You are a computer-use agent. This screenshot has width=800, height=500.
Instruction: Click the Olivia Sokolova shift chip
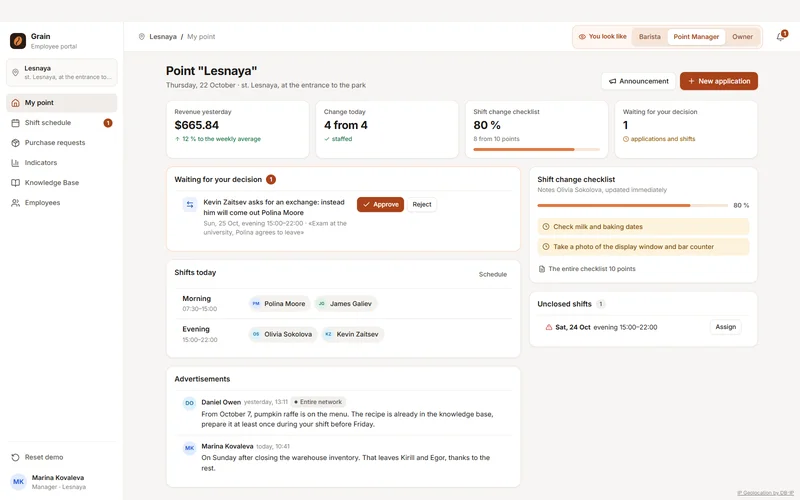click(282, 334)
